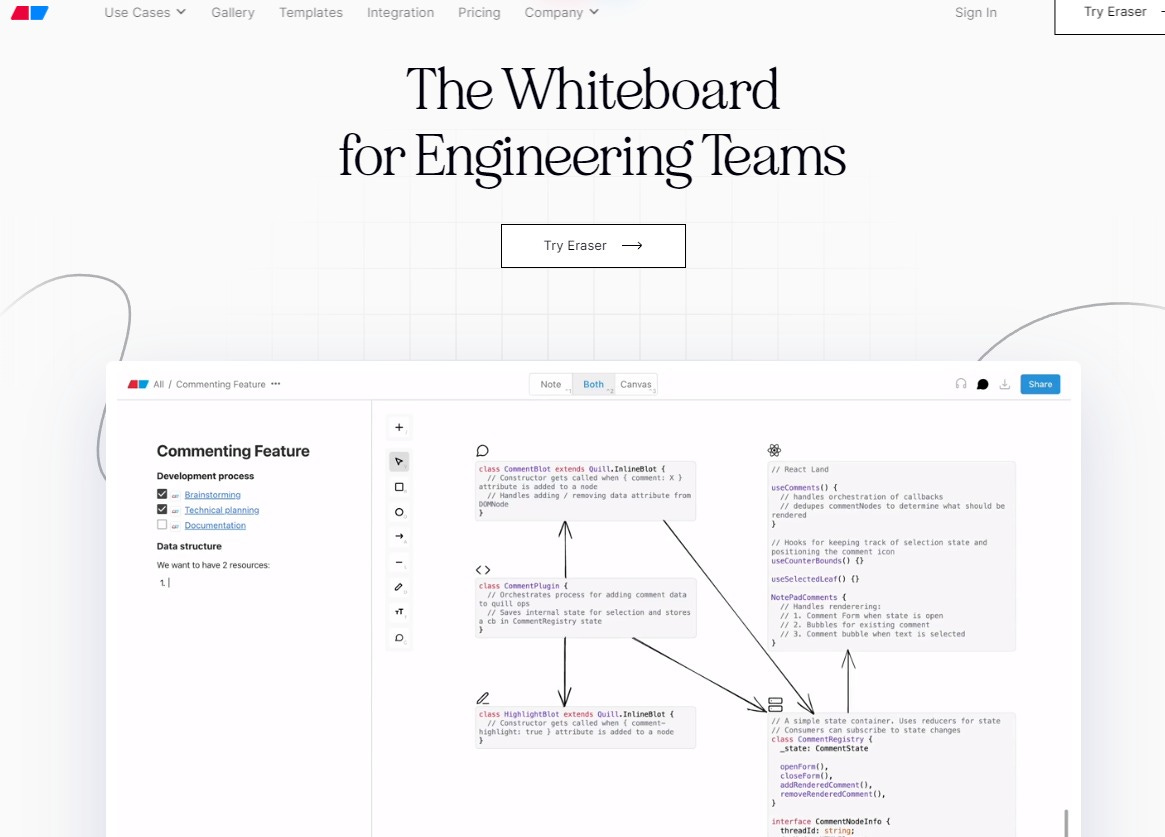
Task: Click the Development process subheading
Action: (205, 476)
